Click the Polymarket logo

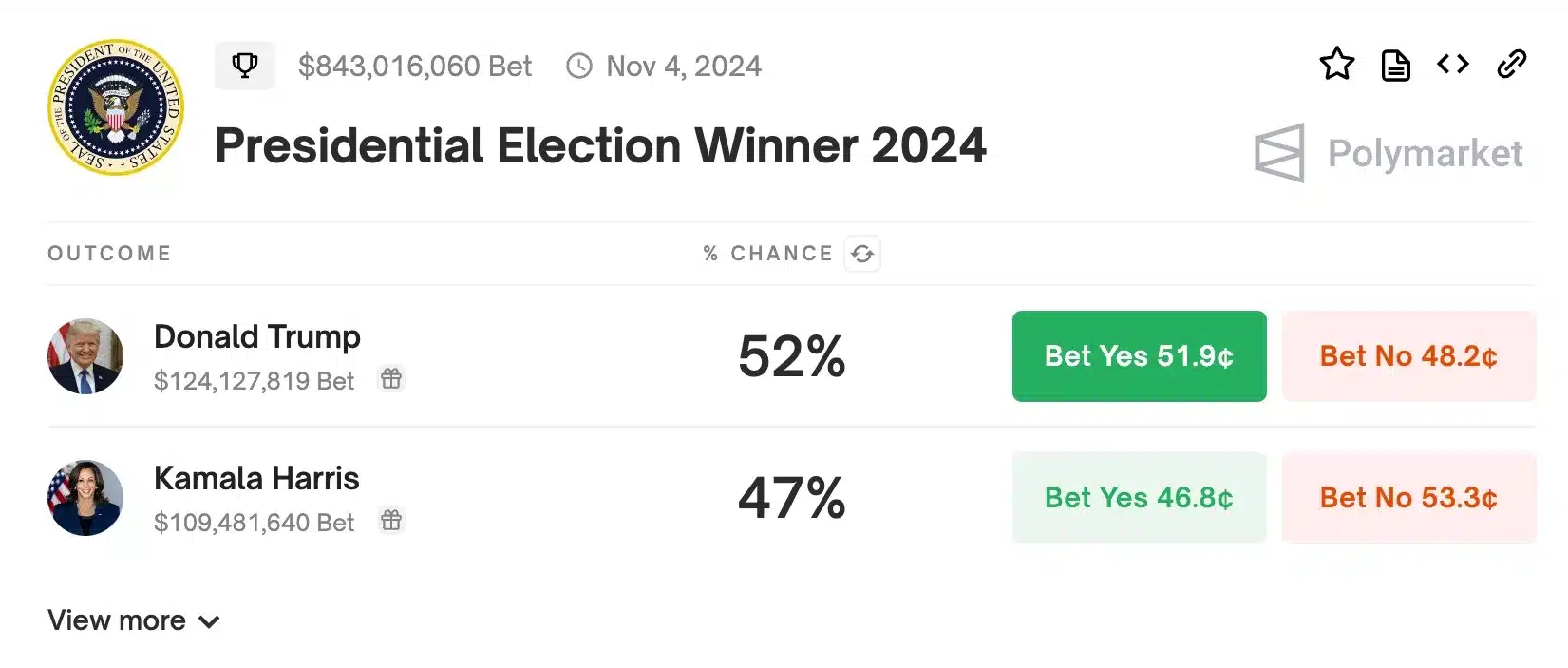(1389, 153)
